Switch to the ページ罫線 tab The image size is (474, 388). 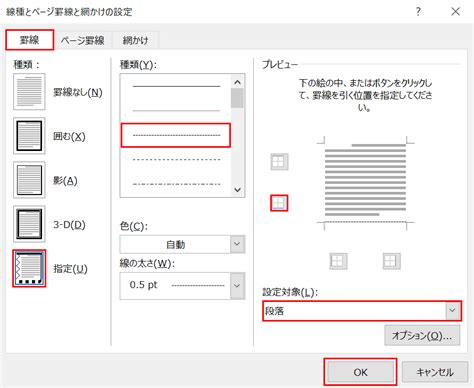[83, 41]
